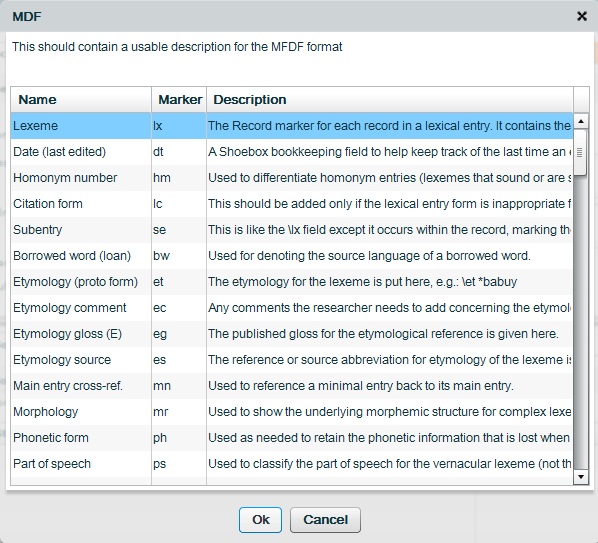Image resolution: width=598 pixels, height=543 pixels.
Task: Select the Morphology row
Action: (292, 411)
